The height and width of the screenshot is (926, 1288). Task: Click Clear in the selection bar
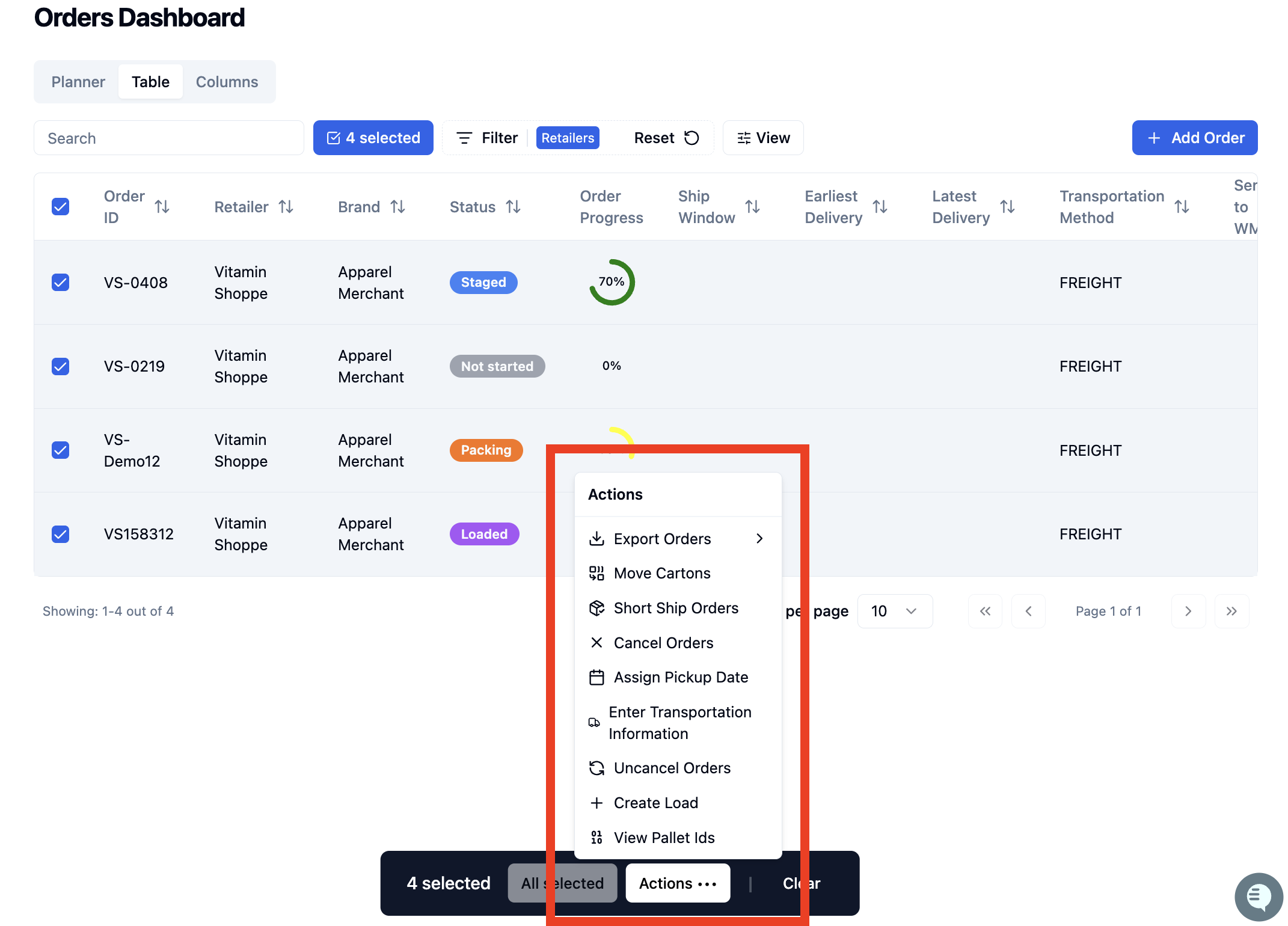pos(802,883)
